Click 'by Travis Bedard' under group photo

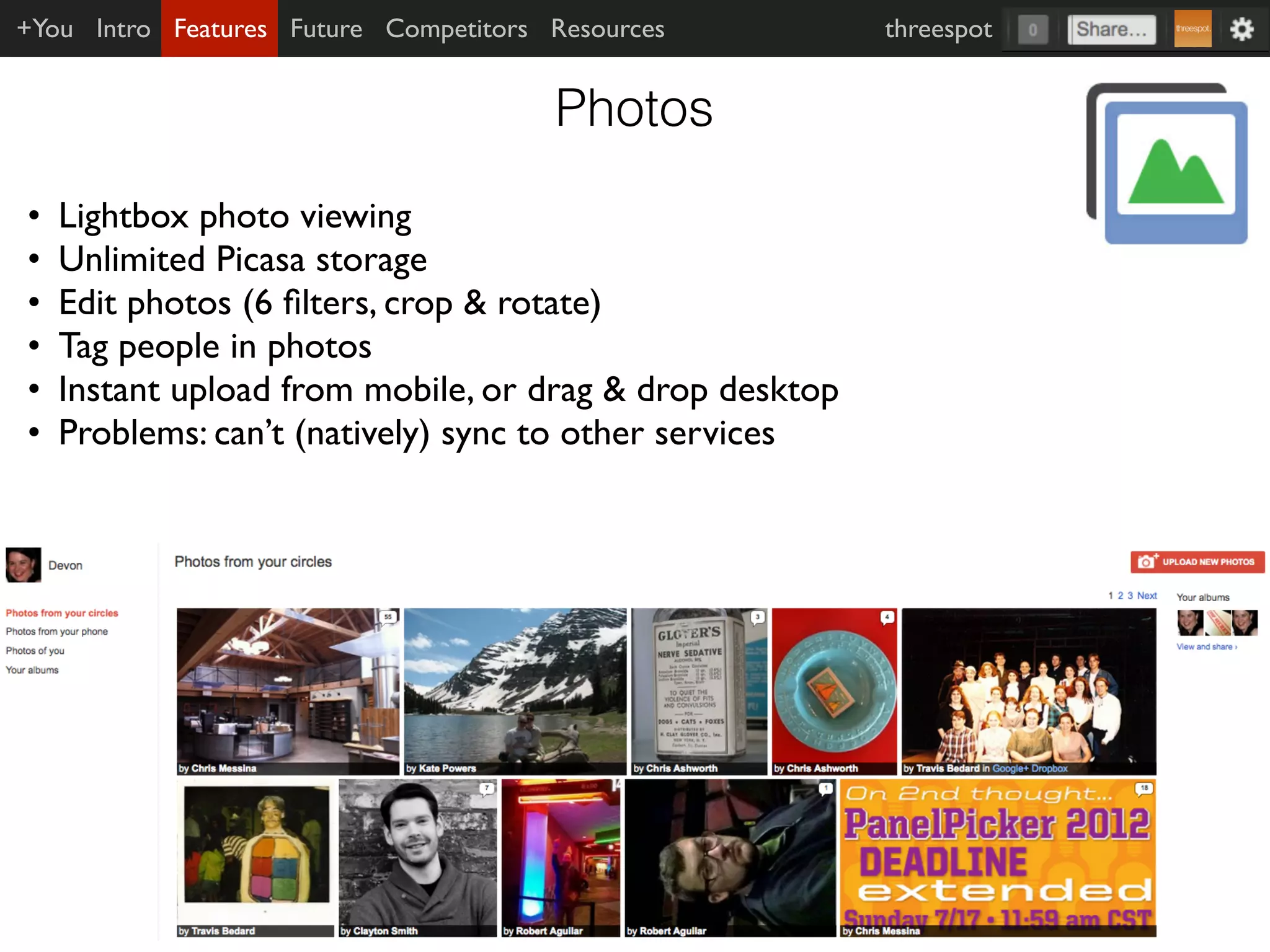(x=941, y=769)
